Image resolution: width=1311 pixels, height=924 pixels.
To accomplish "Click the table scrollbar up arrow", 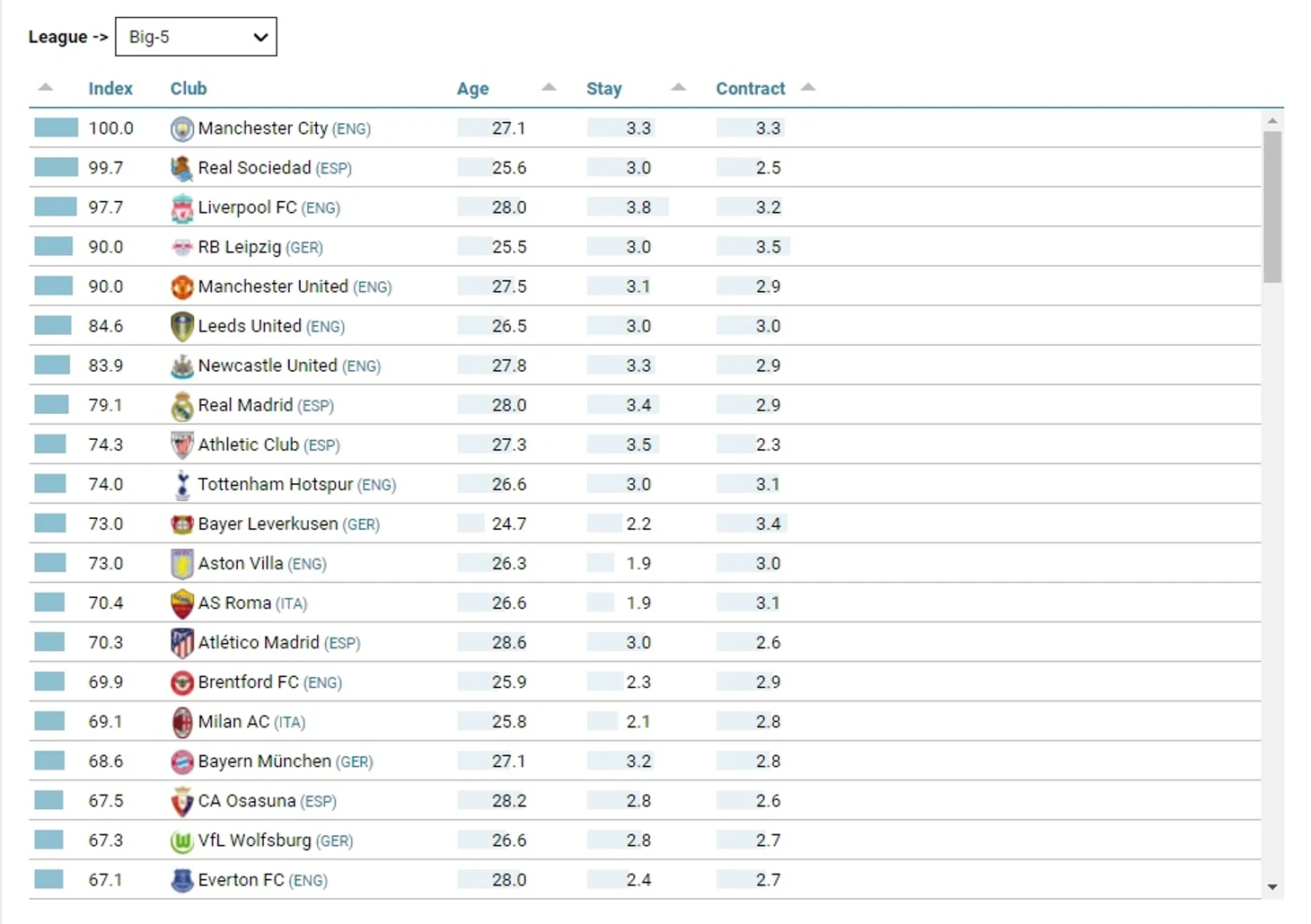I will (1271, 120).
